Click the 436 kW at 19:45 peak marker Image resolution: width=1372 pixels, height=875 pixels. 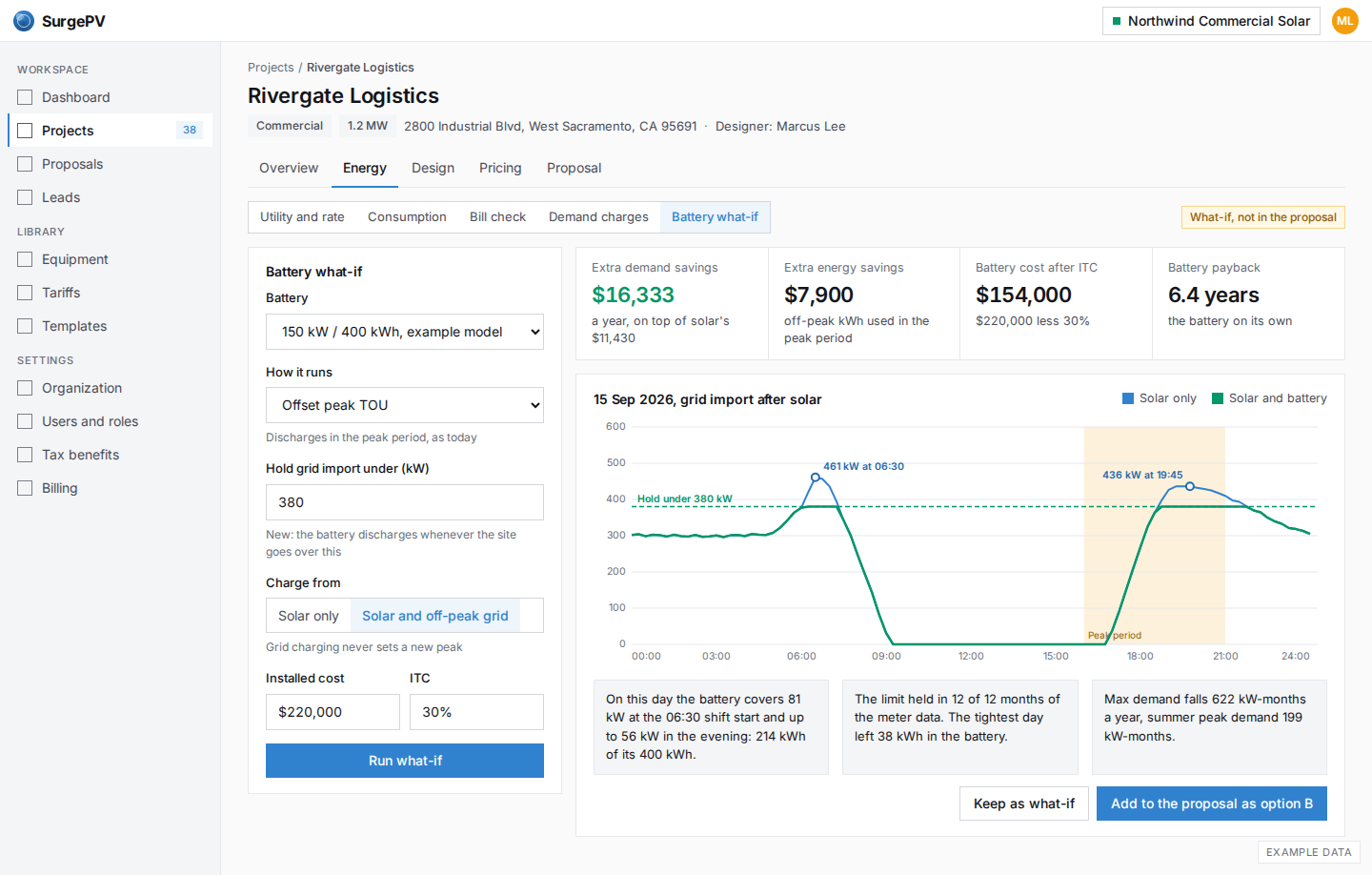(x=1190, y=486)
